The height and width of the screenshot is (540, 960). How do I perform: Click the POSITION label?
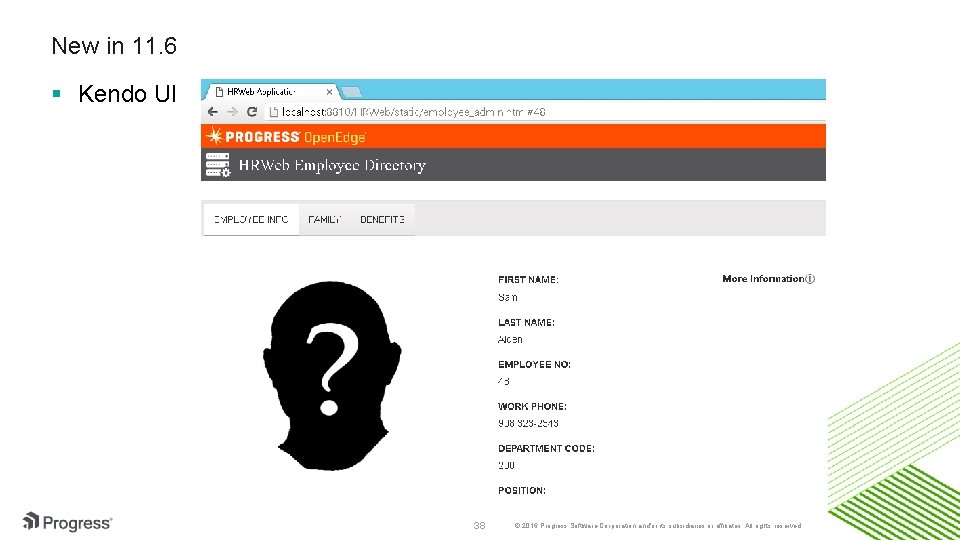point(522,490)
